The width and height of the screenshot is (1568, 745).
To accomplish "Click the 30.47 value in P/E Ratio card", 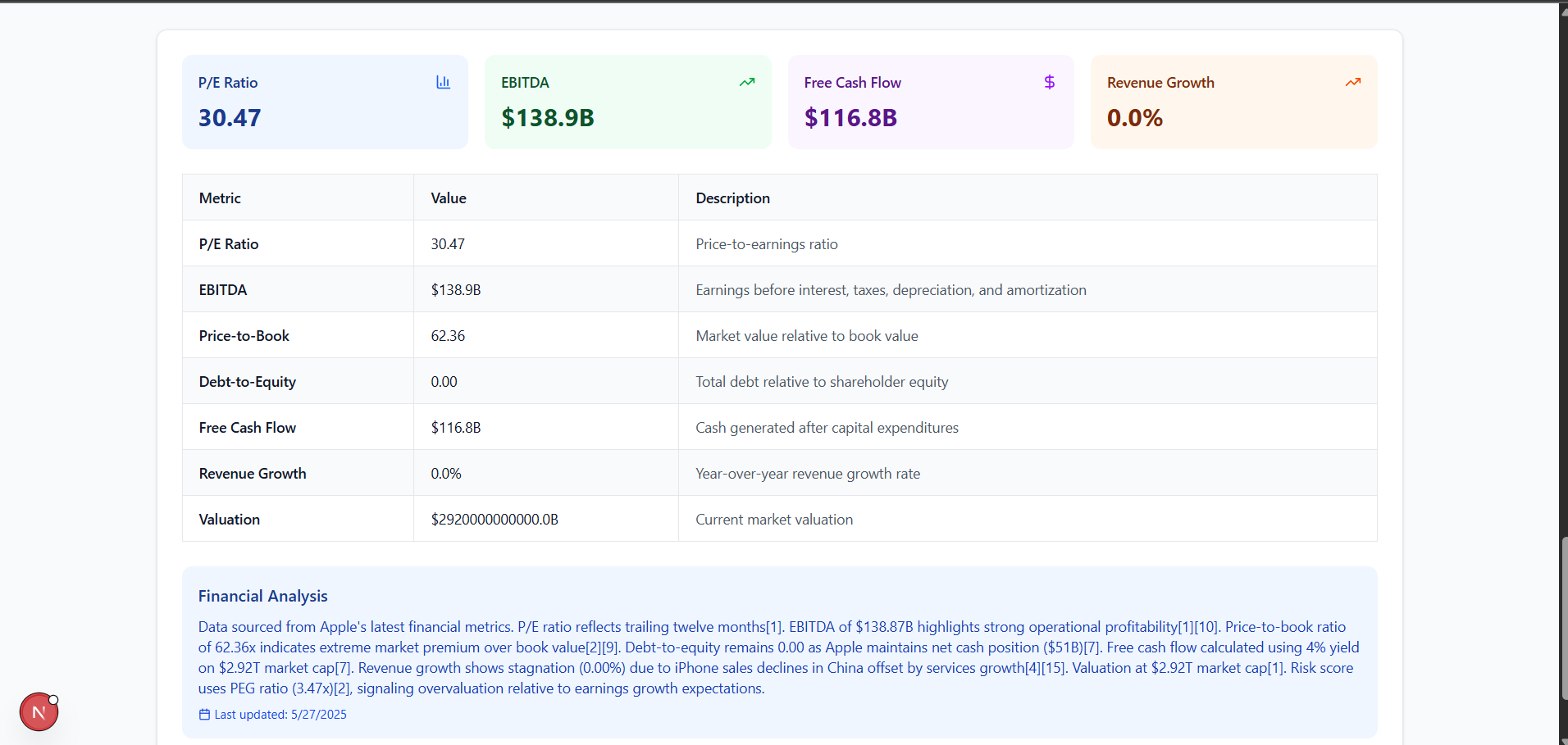I will (230, 118).
